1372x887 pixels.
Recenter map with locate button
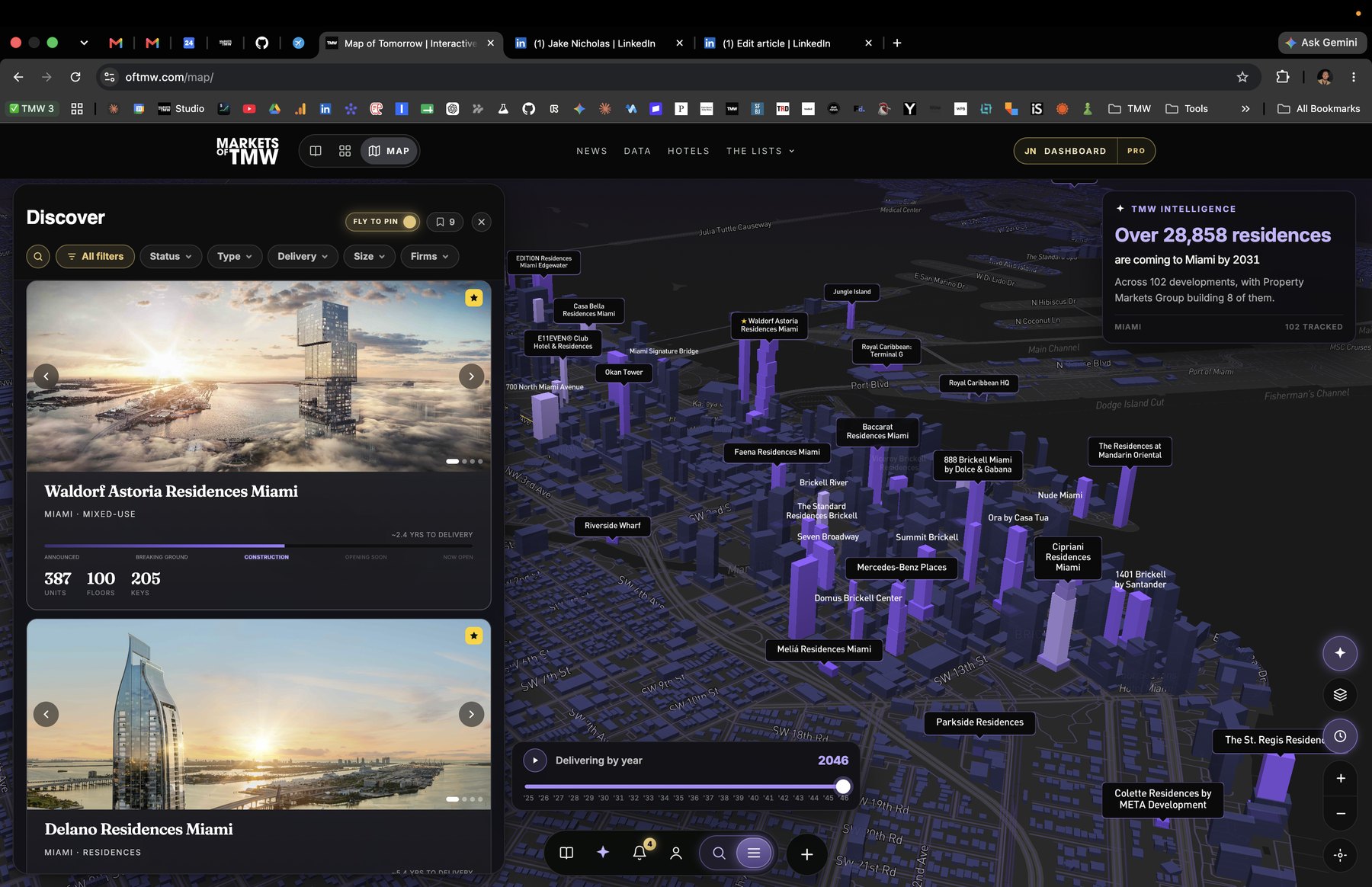tap(1340, 855)
